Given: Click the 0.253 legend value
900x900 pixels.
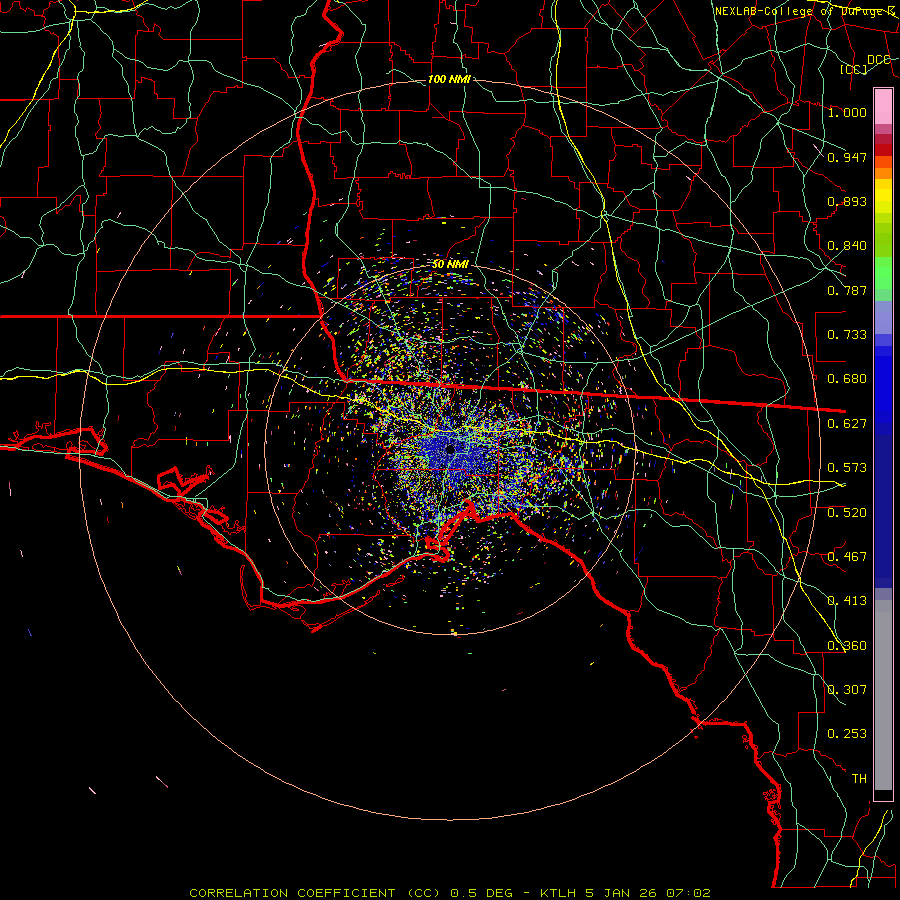Looking at the screenshot, I should click(x=847, y=734).
